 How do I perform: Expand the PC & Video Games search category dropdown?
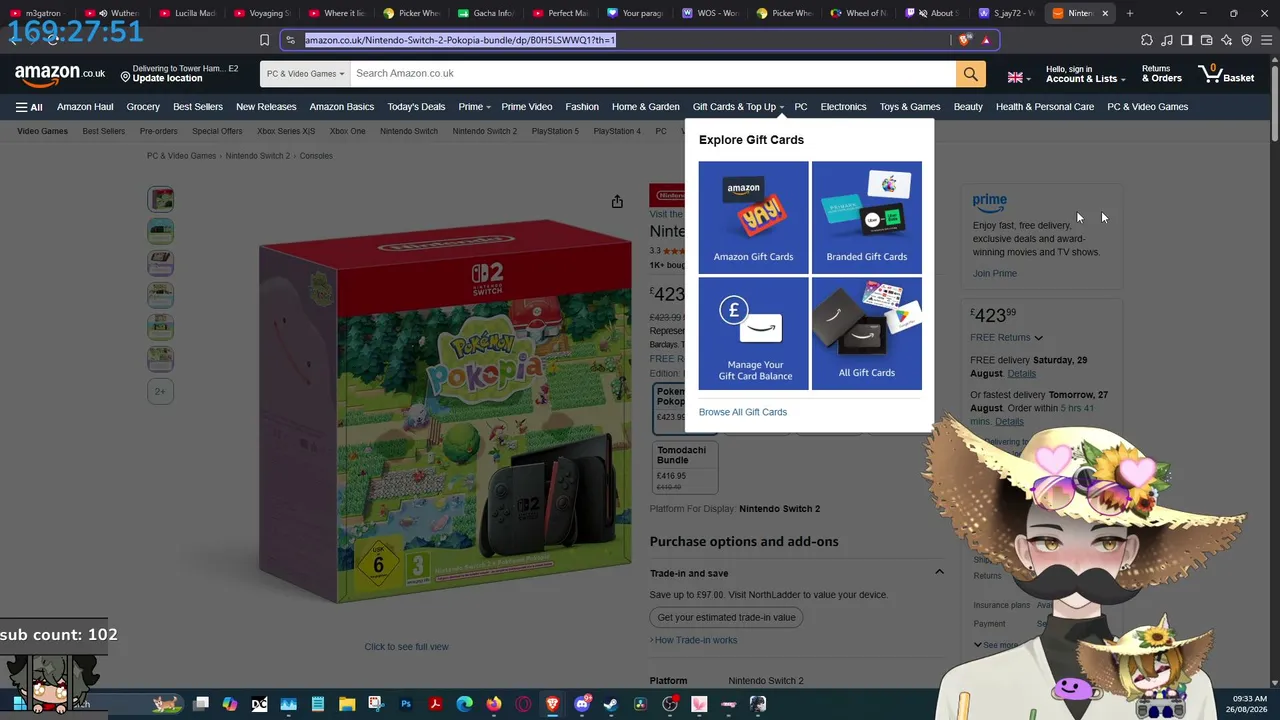[x=305, y=74]
